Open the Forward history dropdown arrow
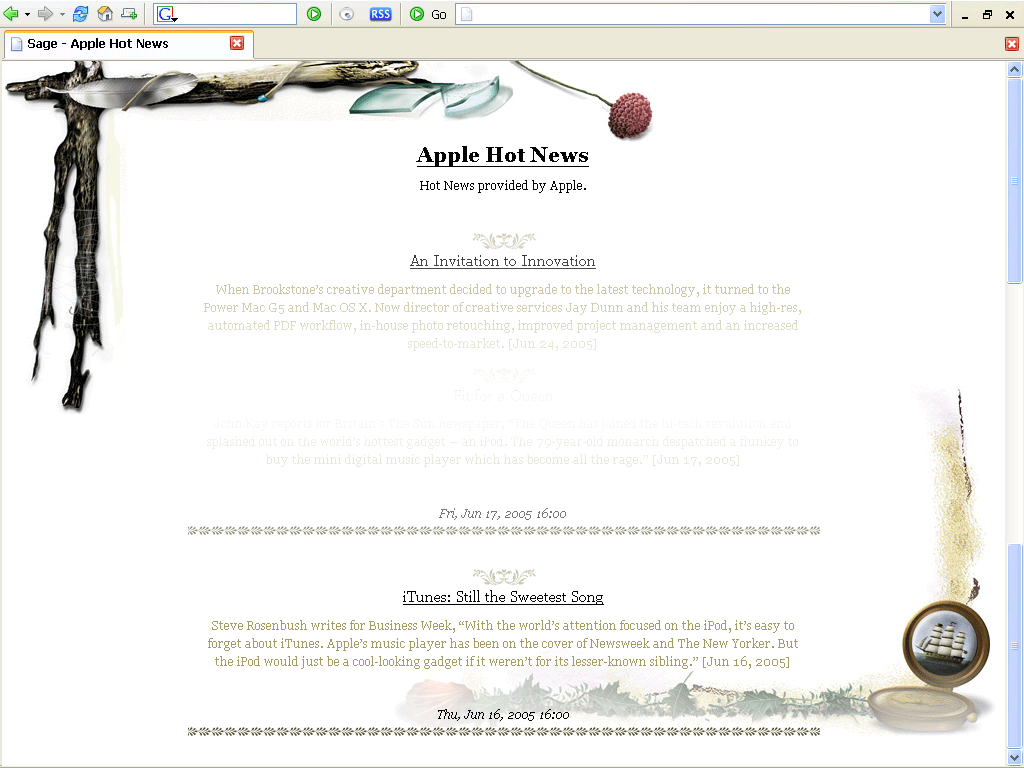1024x768 pixels. click(61, 14)
